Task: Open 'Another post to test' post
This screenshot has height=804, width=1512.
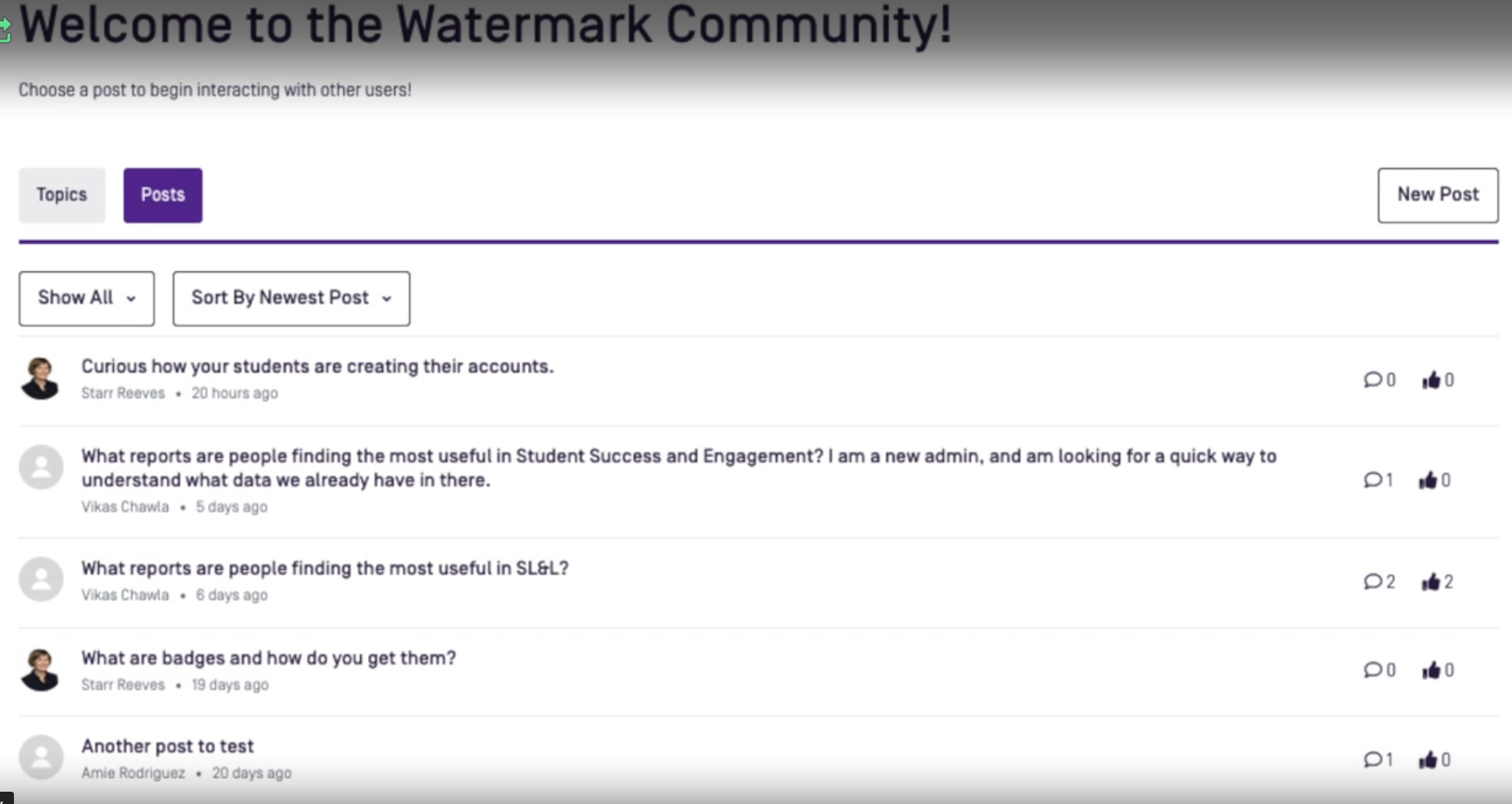Action: point(167,746)
